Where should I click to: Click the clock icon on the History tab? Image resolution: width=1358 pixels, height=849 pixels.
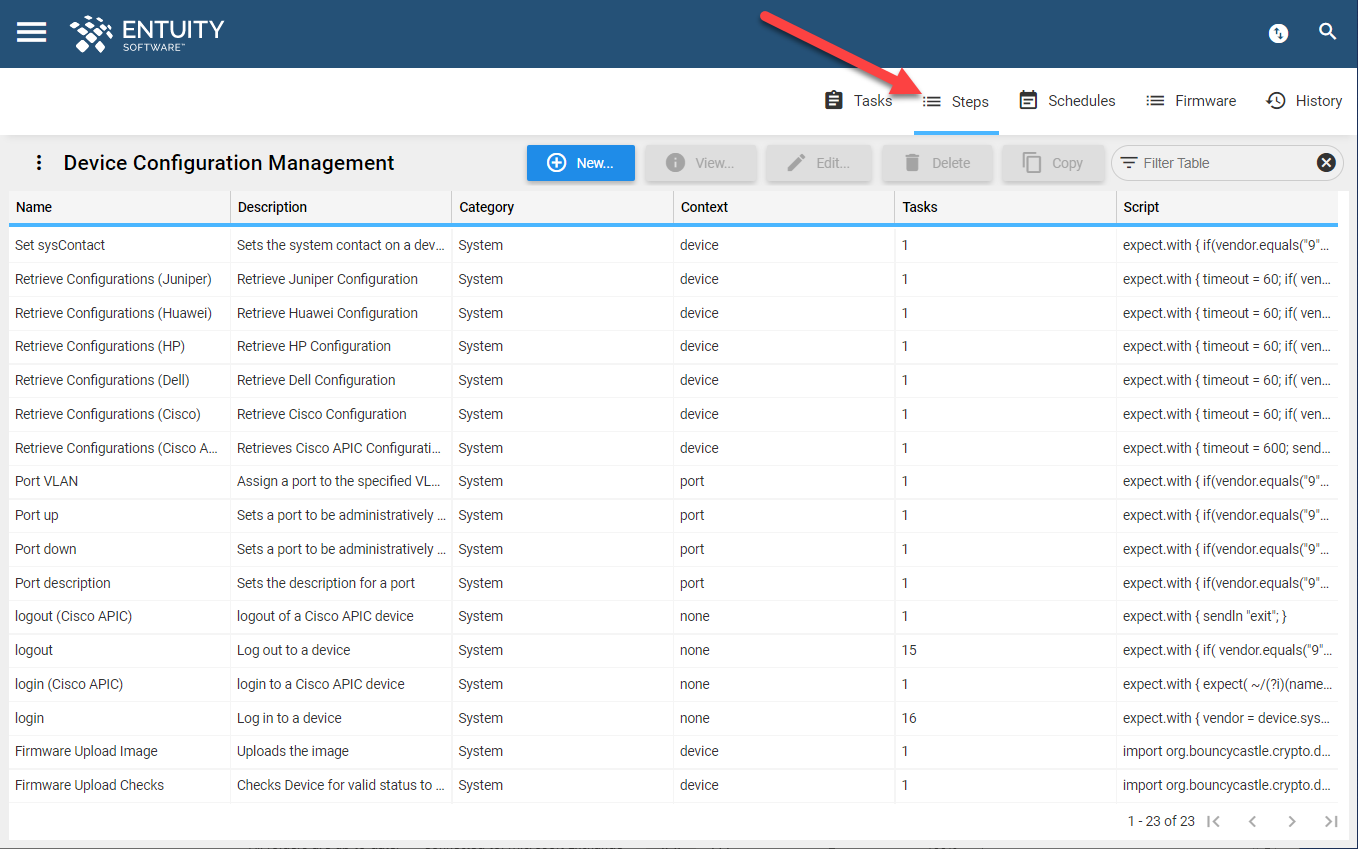pos(1275,100)
